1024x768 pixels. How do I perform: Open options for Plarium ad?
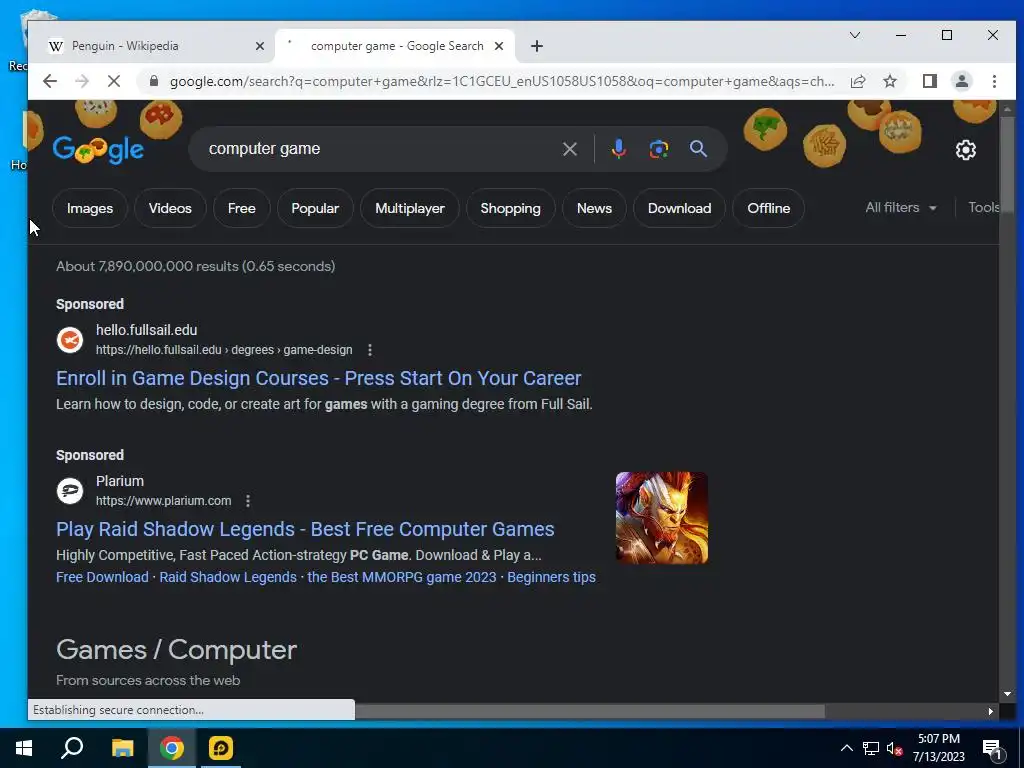pyautogui.click(x=248, y=501)
